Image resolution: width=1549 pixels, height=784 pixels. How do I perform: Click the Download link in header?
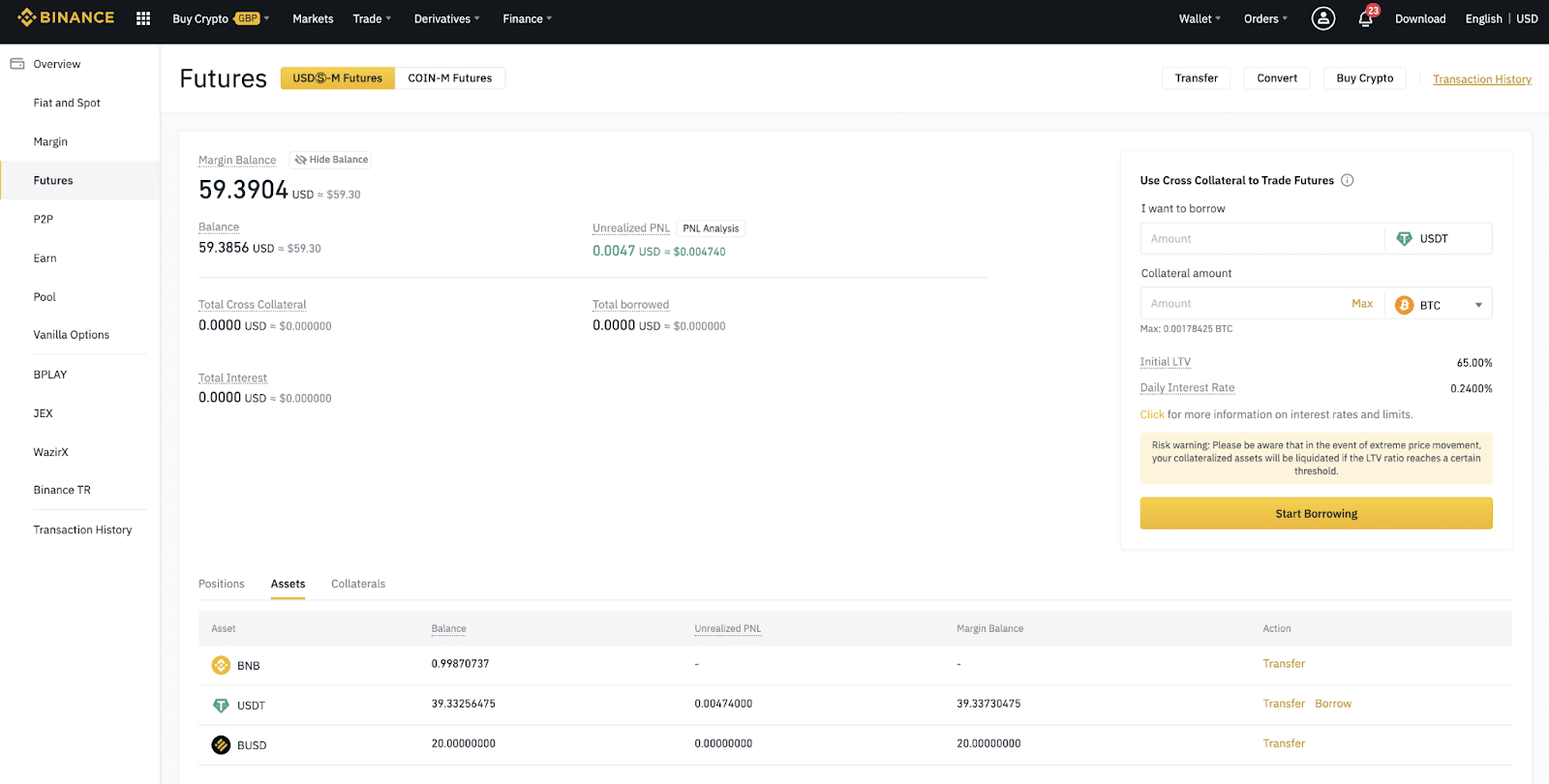[x=1420, y=18]
